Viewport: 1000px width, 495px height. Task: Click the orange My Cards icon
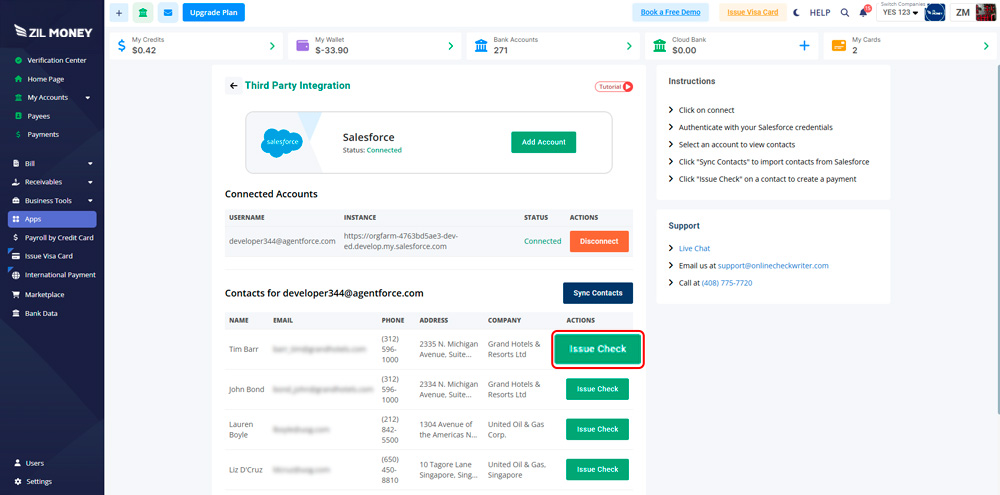tap(839, 46)
